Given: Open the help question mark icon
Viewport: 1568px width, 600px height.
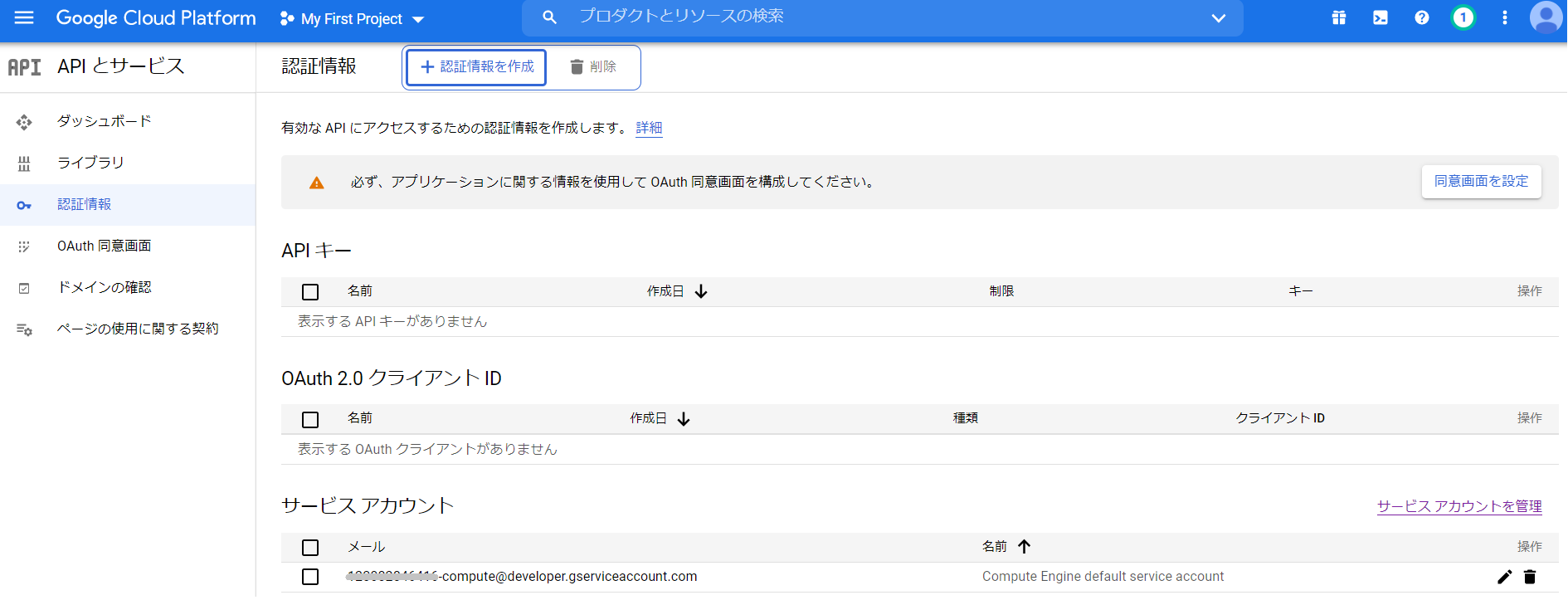Looking at the screenshot, I should [x=1422, y=17].
